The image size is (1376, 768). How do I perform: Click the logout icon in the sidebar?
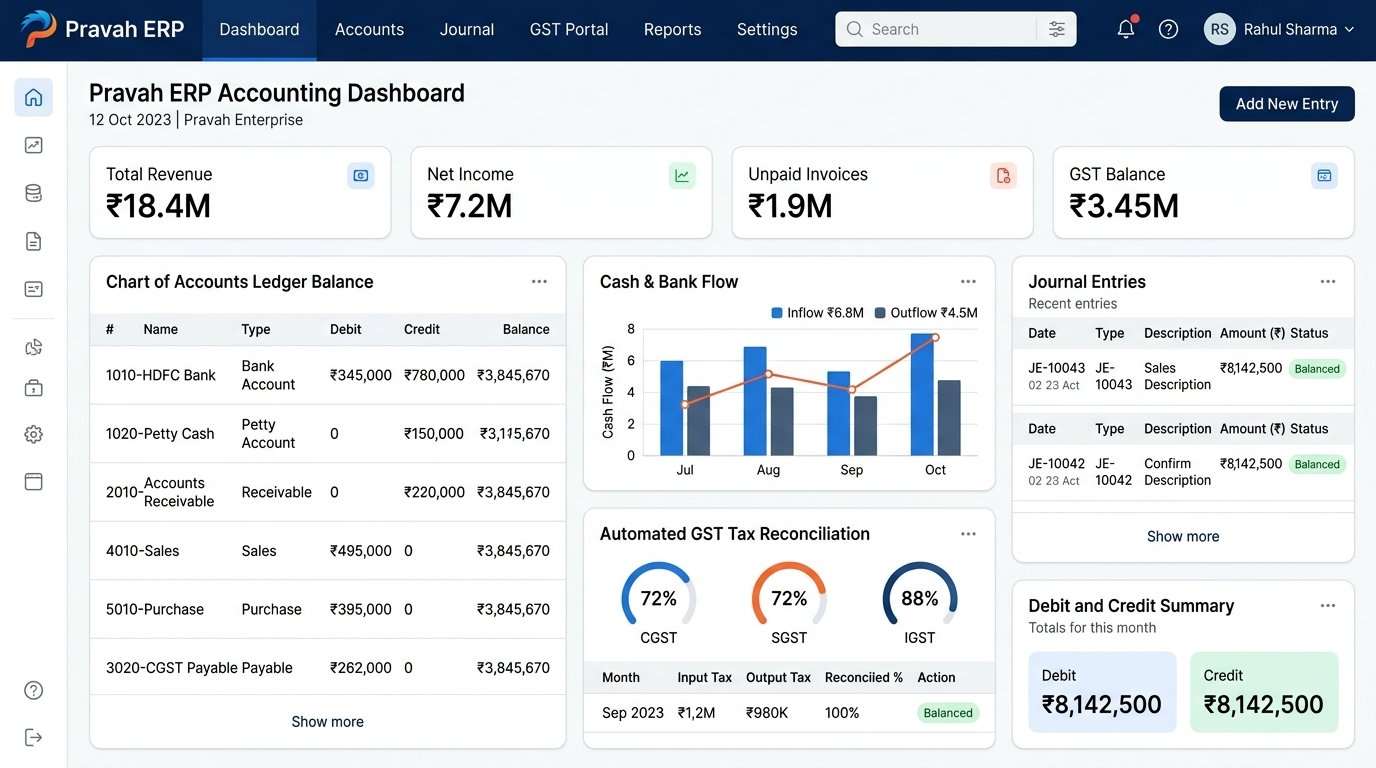[x=34, y=737]
